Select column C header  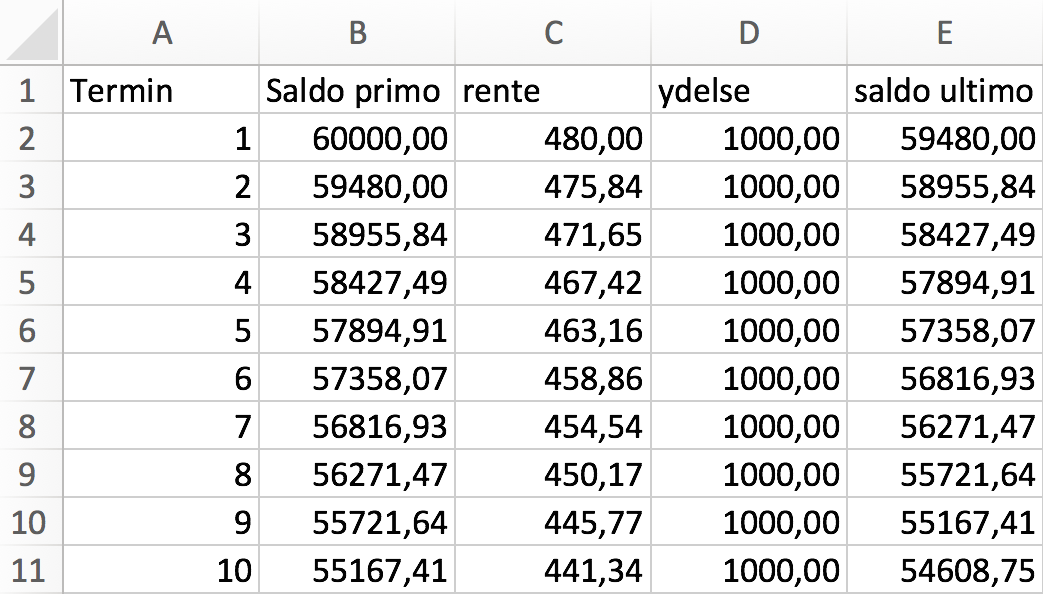[x=553, y=32]
